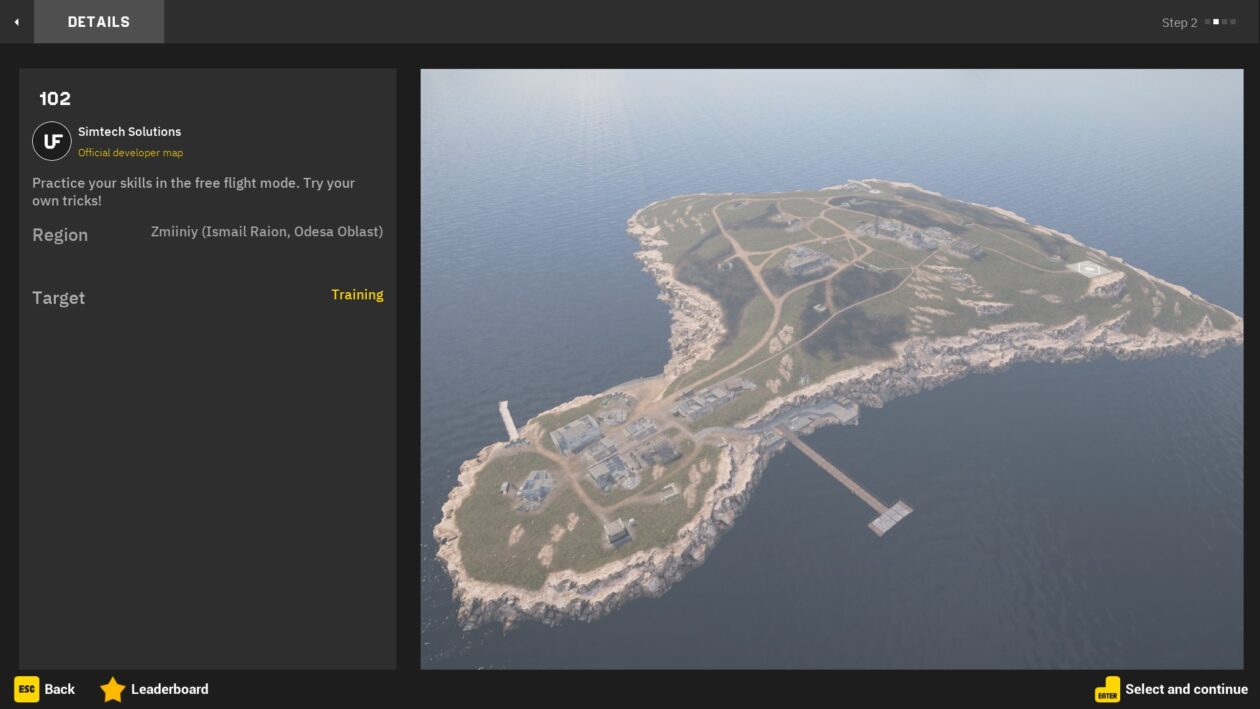The height and width of the screenshot is (709, 1260).
Task: Click the map title 102
Action: tap(55, 99)
